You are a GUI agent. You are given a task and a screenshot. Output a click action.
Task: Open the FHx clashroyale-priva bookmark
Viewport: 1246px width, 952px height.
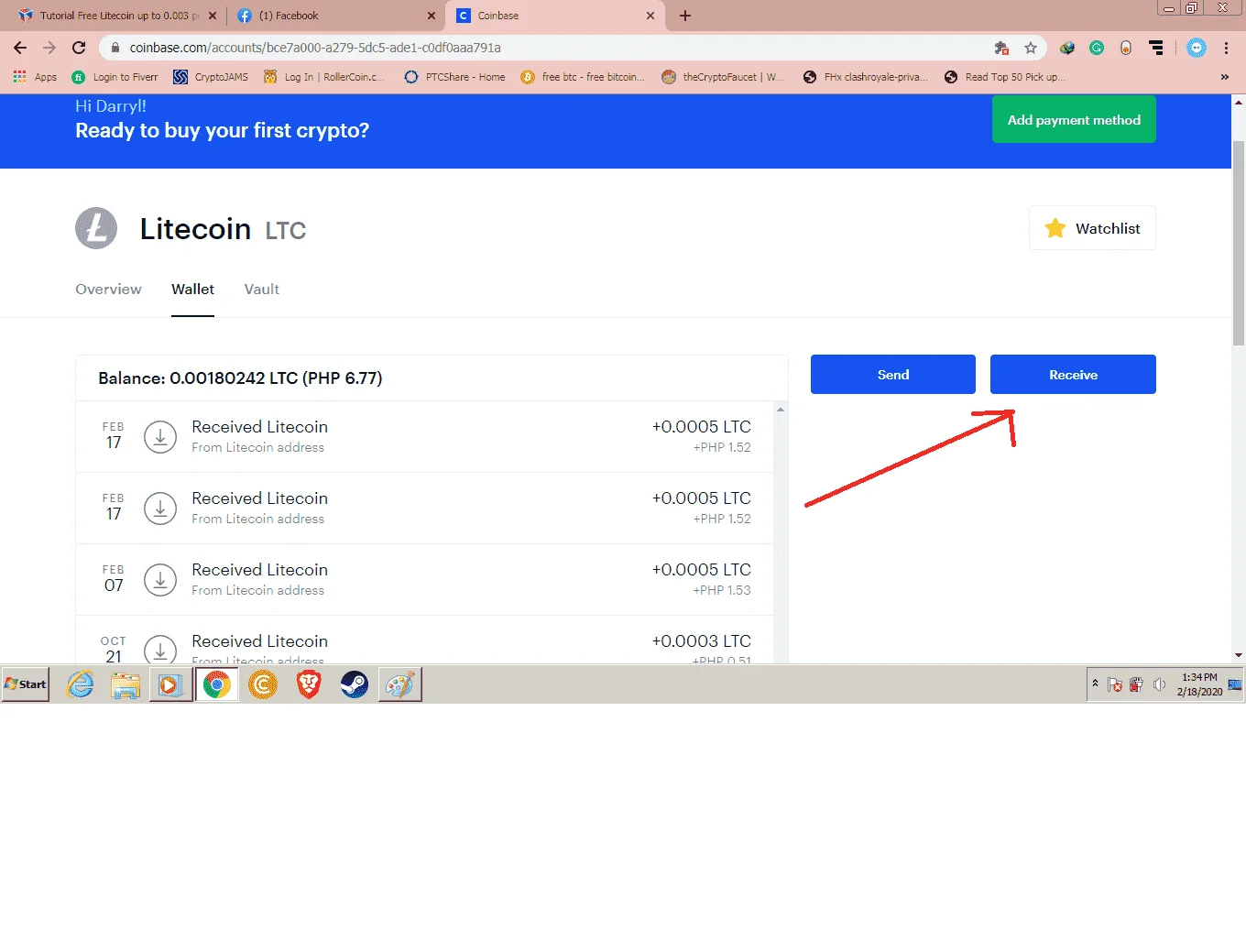[x=865, y=77]
